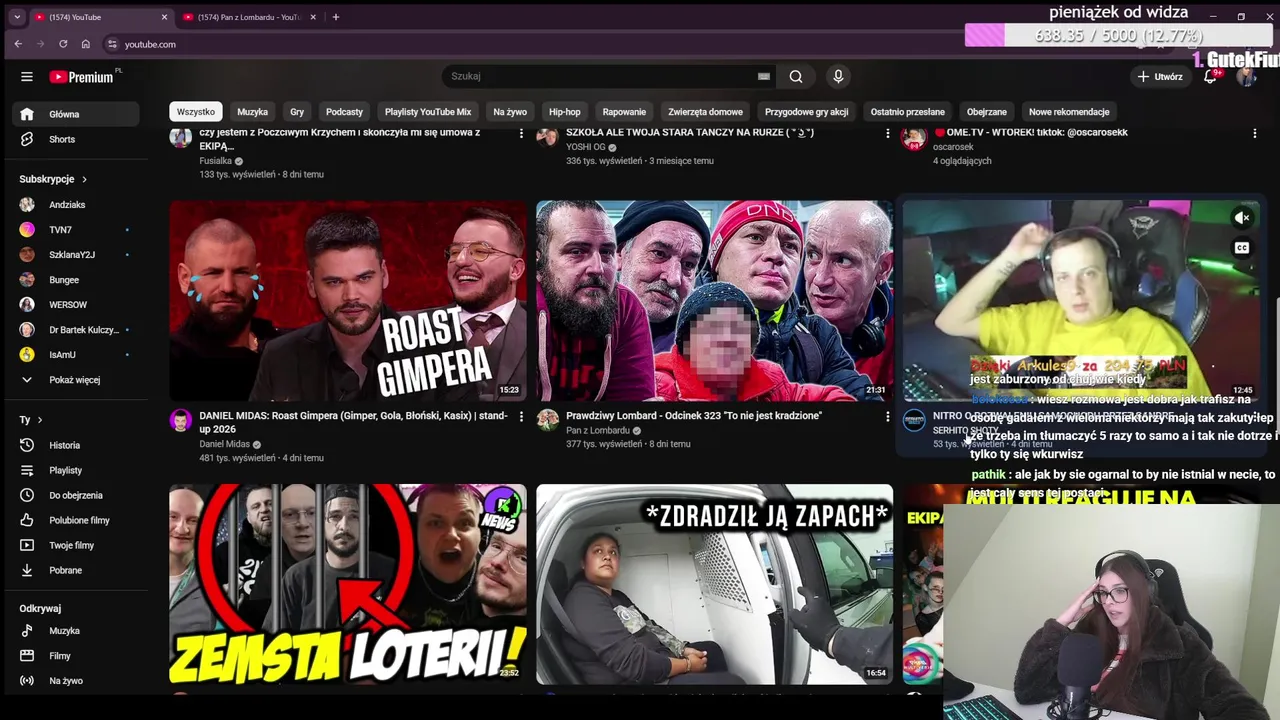Select the Playlisty YouTube Mix chip
This screenshot has width=1280, height=720.
tap(428, 112)
